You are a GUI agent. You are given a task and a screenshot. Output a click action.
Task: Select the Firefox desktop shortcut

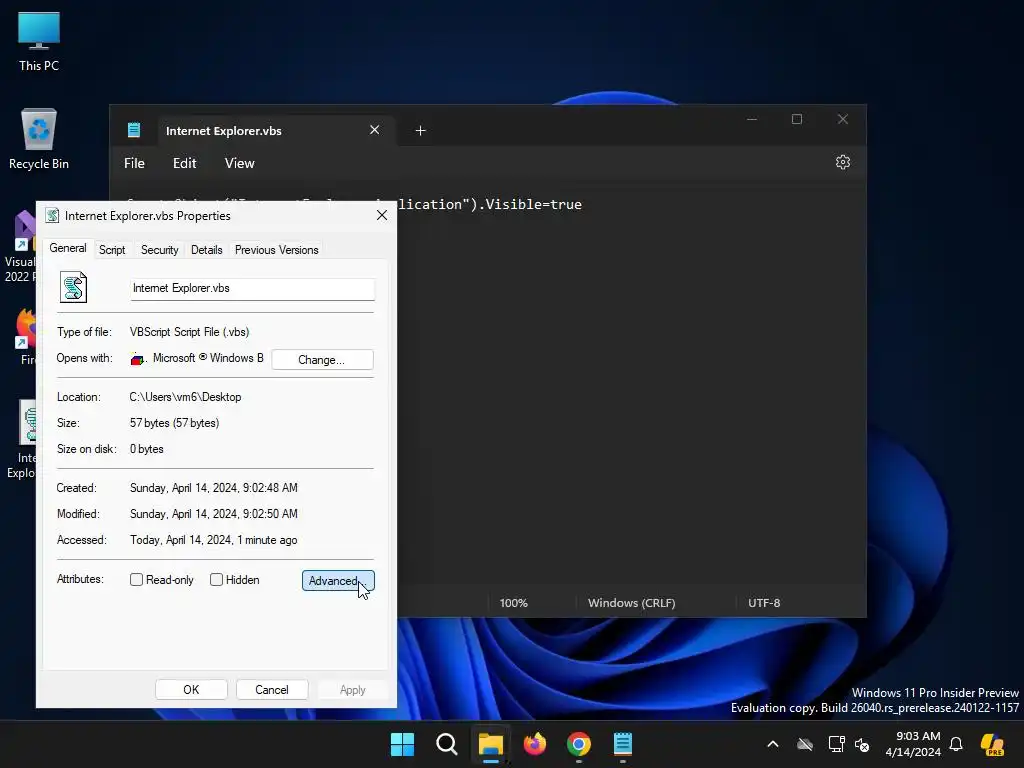tap(24, 337)
